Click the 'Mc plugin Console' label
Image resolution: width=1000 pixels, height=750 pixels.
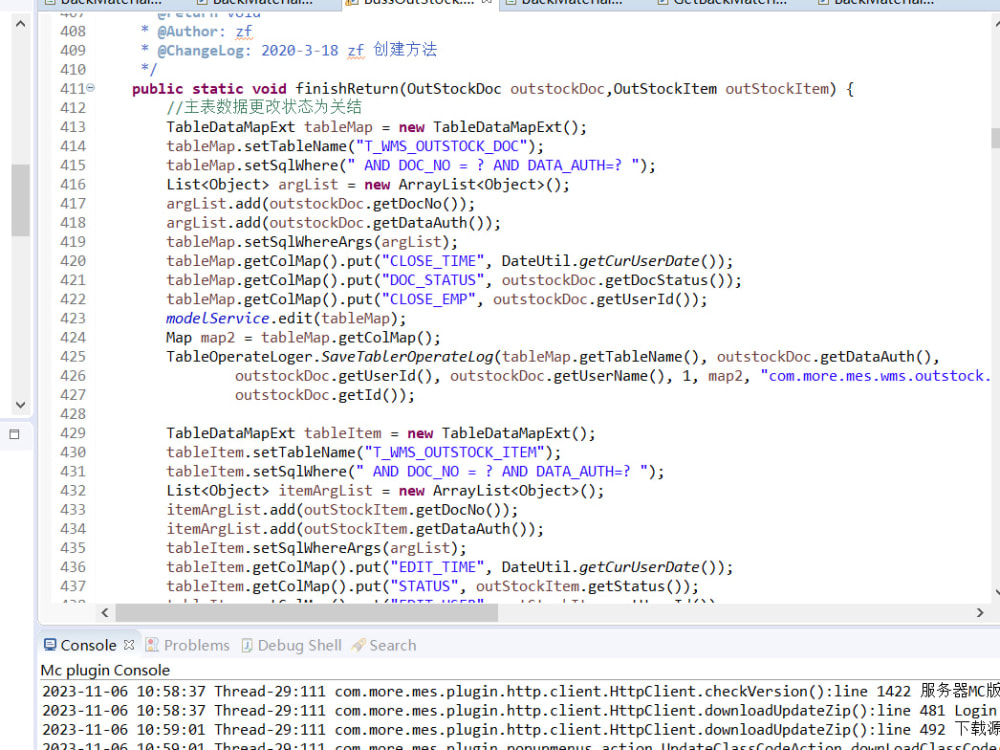(105, 670)
